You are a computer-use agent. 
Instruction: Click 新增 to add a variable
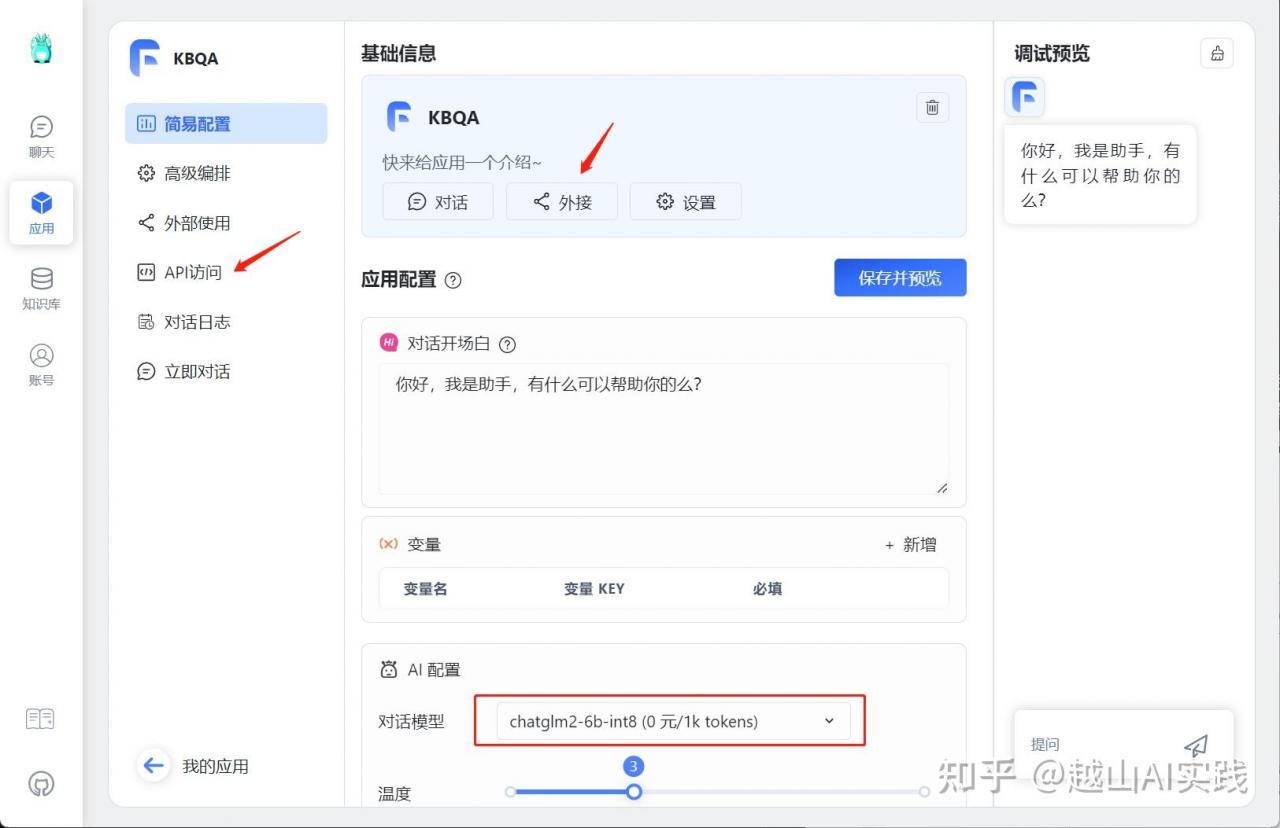910,545
